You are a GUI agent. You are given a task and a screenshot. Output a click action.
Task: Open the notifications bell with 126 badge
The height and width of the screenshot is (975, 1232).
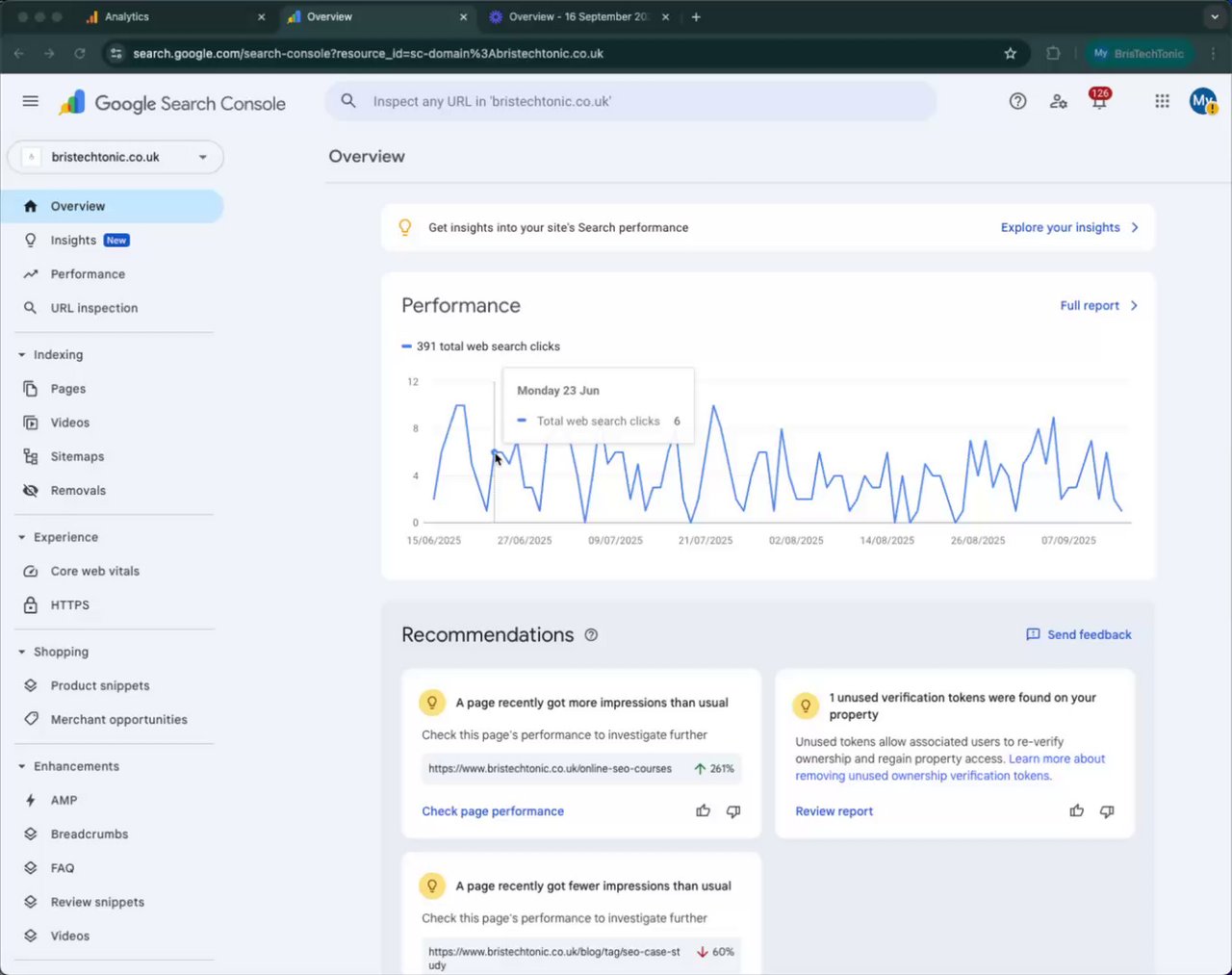click(1098, 101)
